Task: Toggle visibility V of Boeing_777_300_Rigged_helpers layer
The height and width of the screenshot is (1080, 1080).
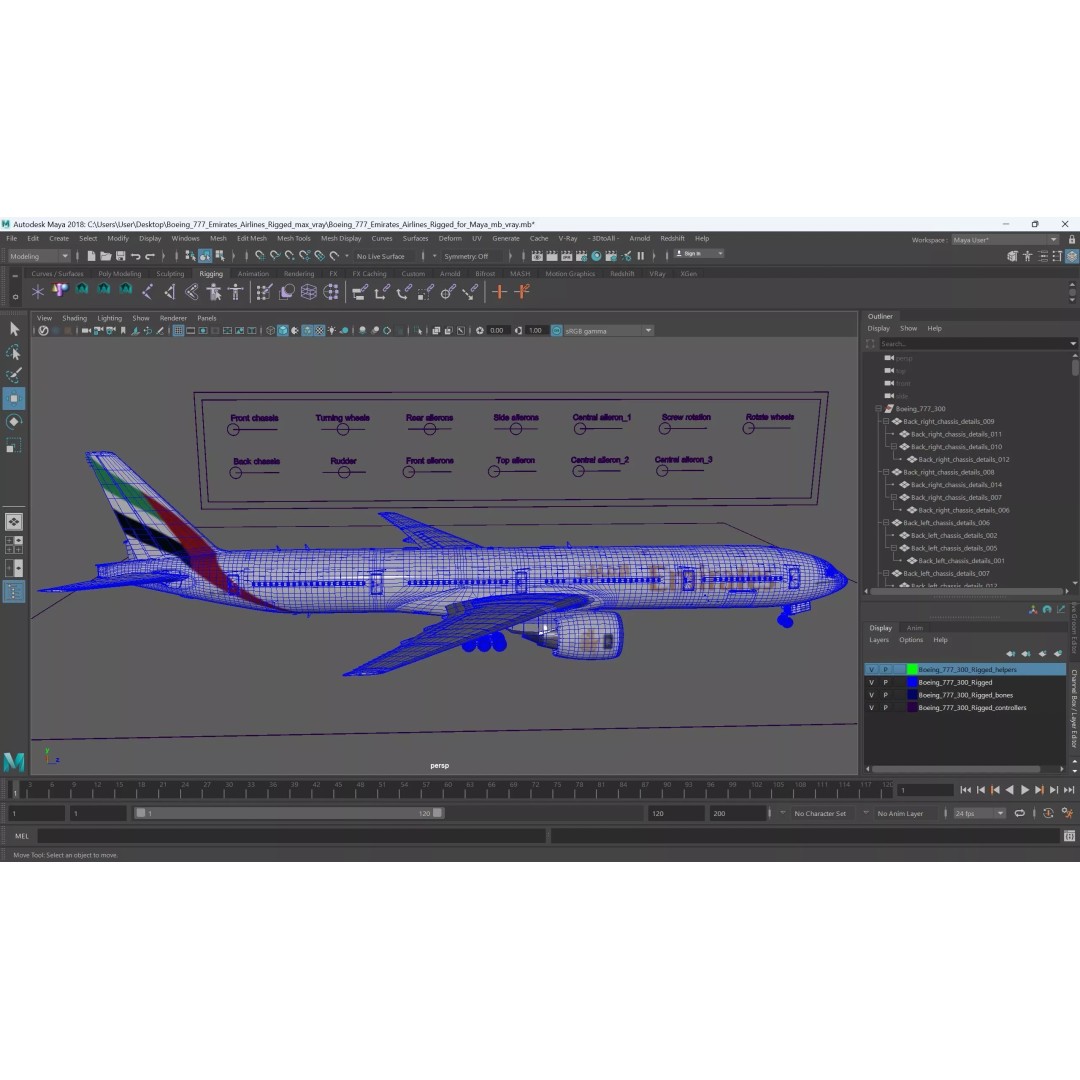Action: pos(871,669)
